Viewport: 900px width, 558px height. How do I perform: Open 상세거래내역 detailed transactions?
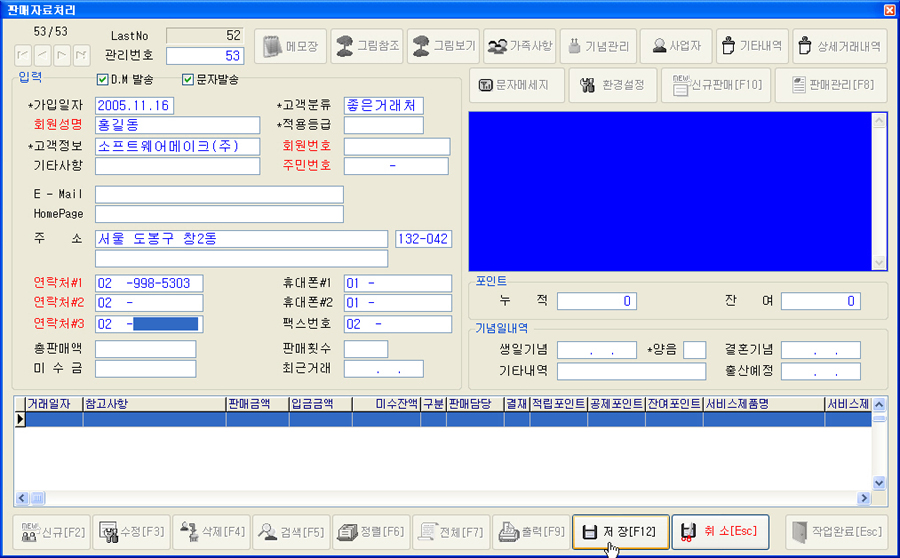pyautogui.click(x=839, y=45)
